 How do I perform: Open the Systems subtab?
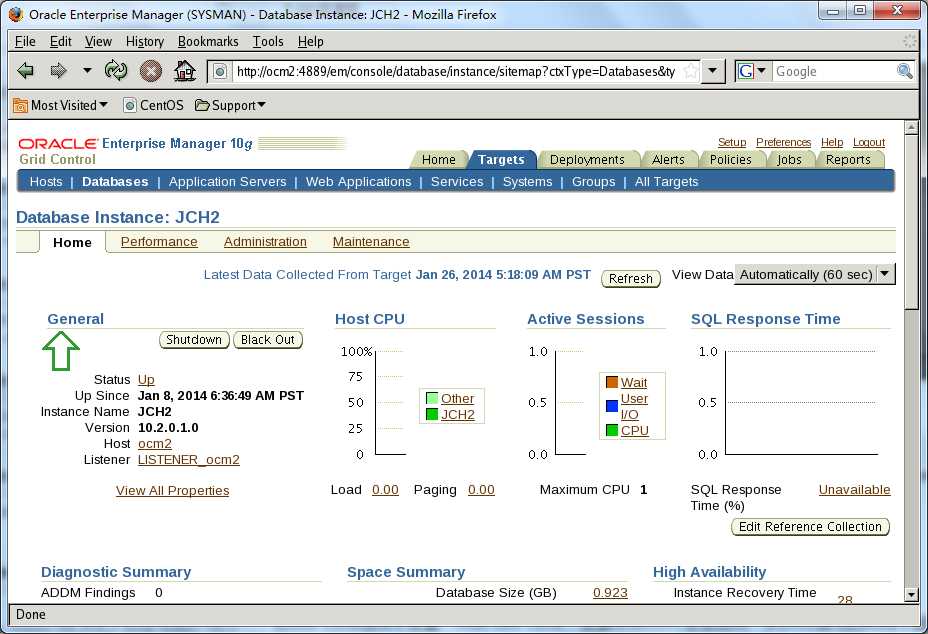tap(527, 182)
